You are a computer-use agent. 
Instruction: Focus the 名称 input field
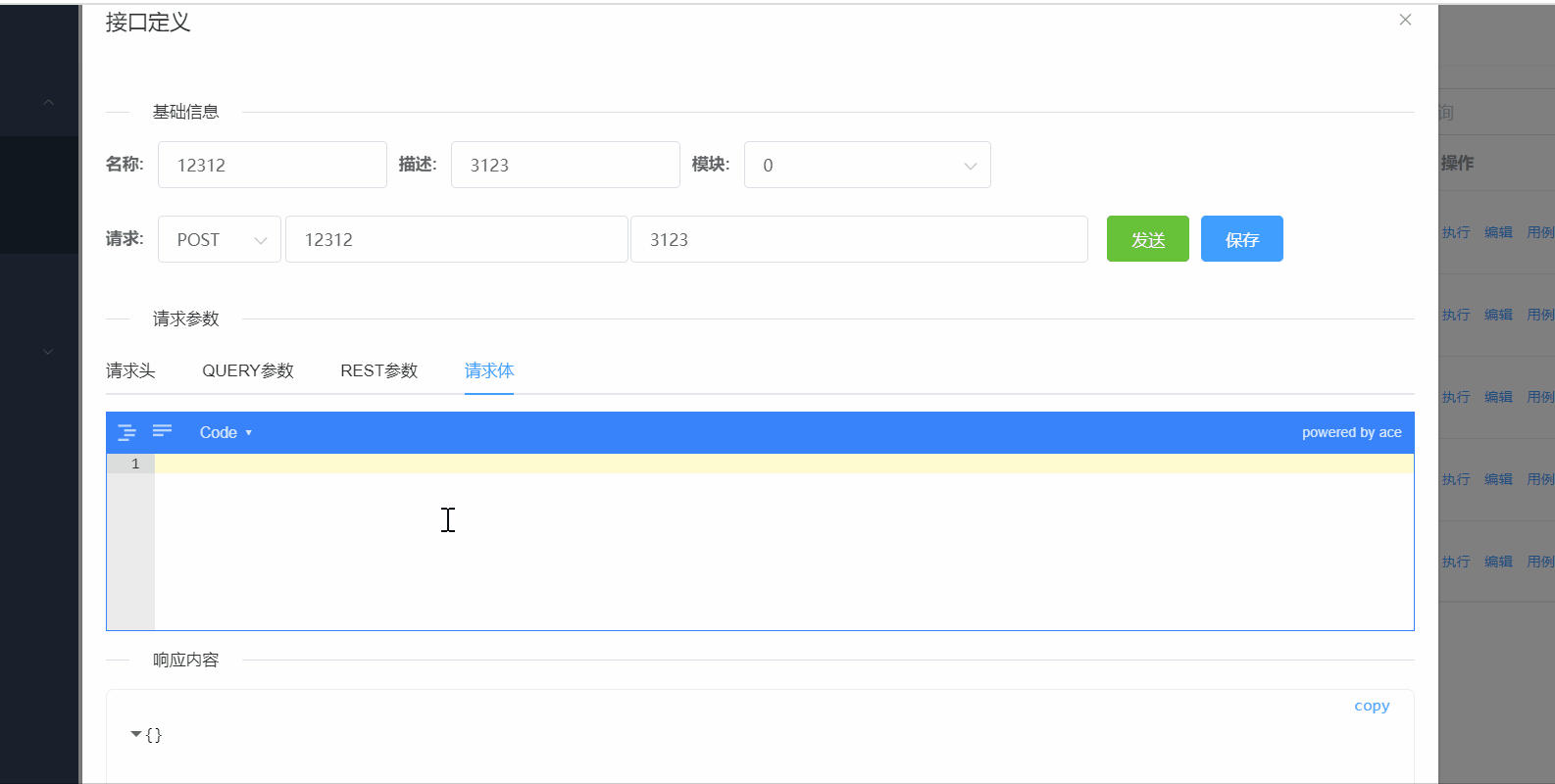pyautogui.click(x=273, y=165)
